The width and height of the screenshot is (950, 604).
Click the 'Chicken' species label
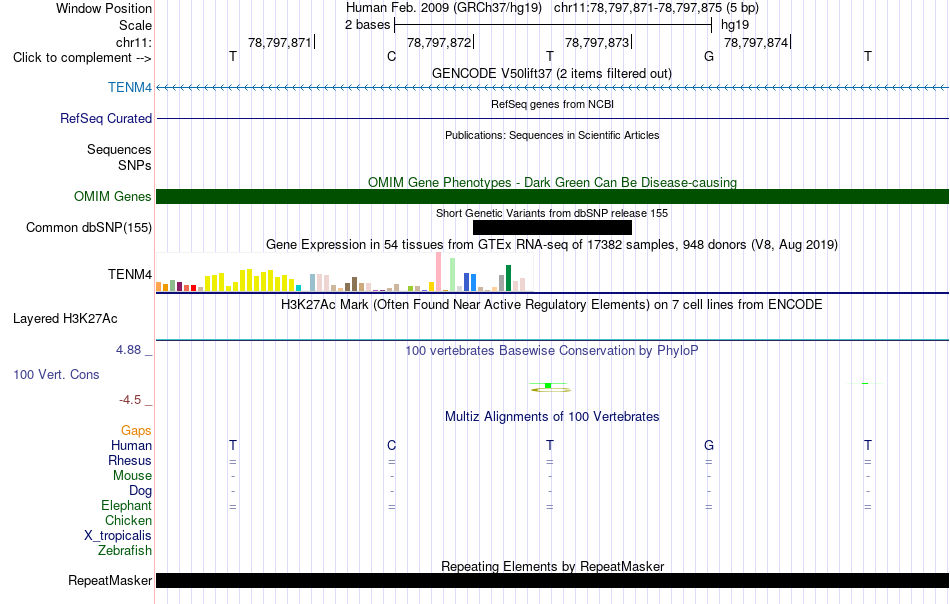pos(128,520)
